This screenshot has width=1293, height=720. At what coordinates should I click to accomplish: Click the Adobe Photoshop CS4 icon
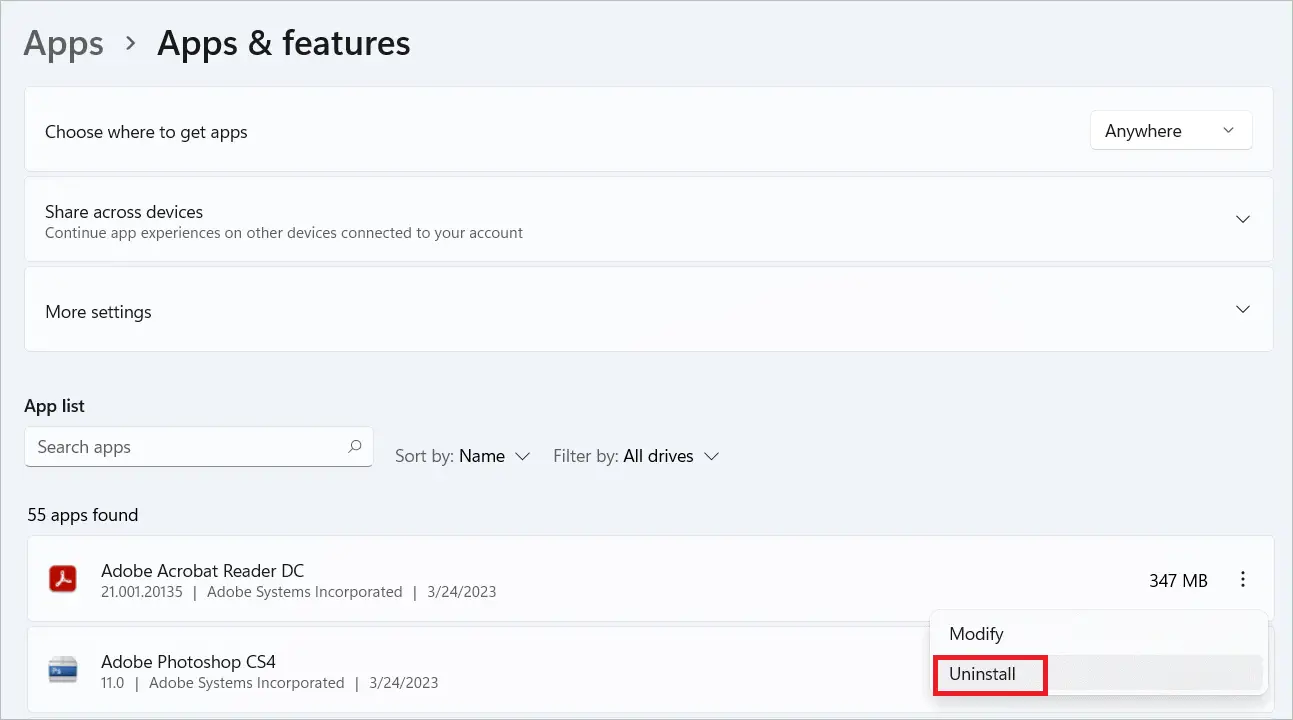coord(63,670)
